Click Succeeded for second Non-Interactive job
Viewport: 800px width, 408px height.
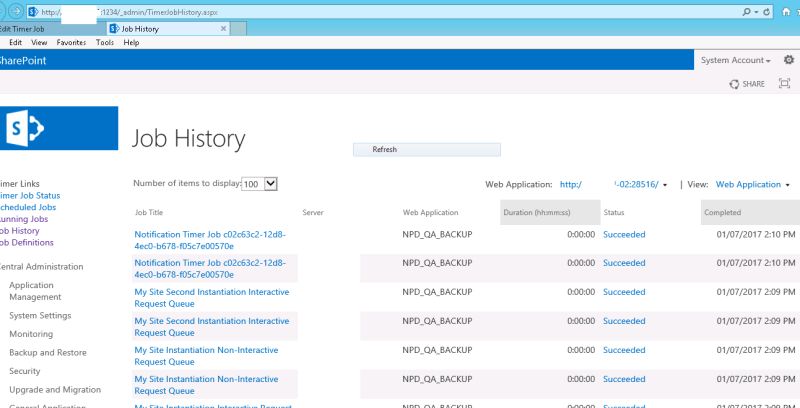tap(624, 379)
